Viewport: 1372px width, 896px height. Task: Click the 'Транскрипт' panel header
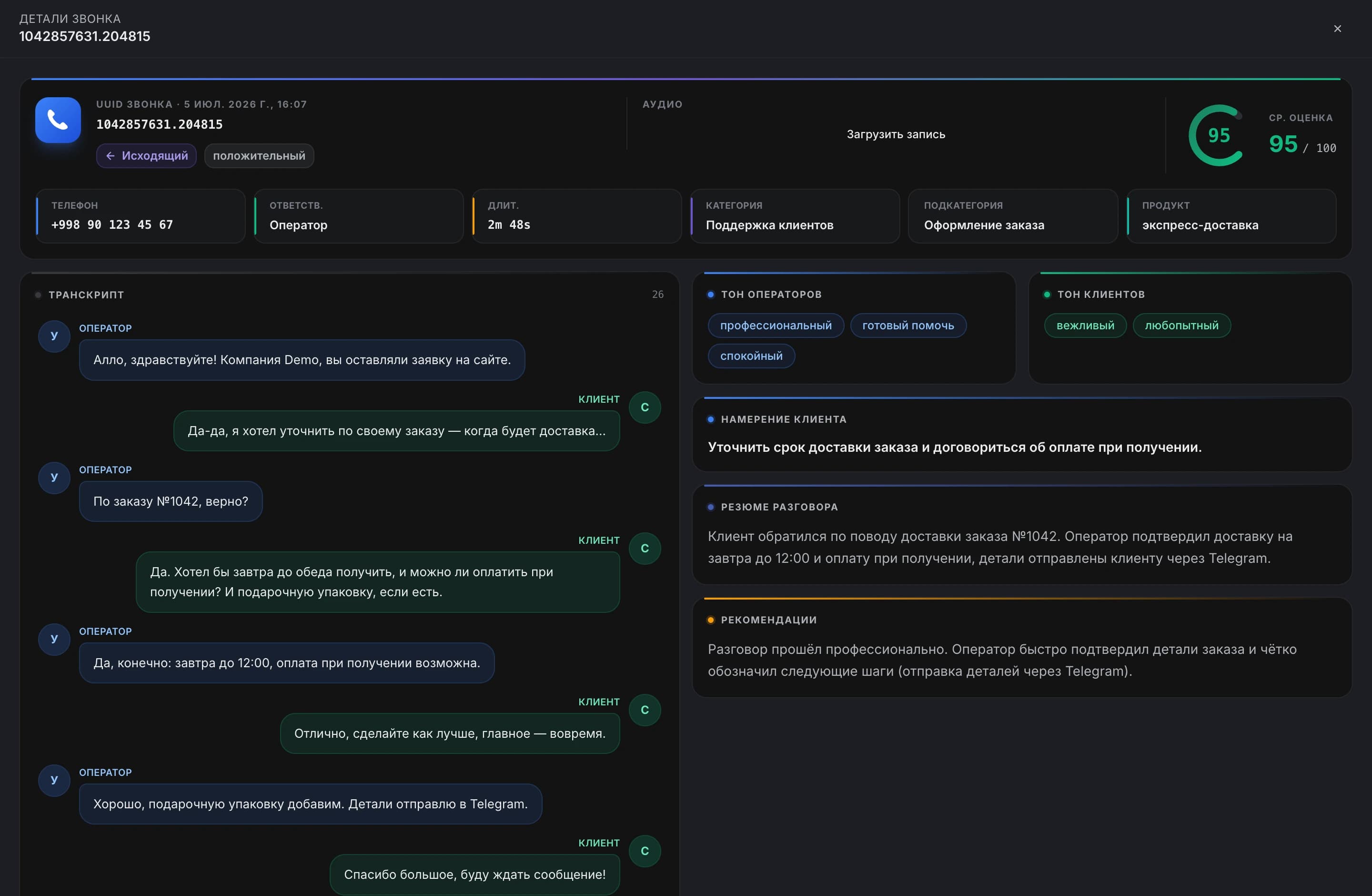click(86, 295)
